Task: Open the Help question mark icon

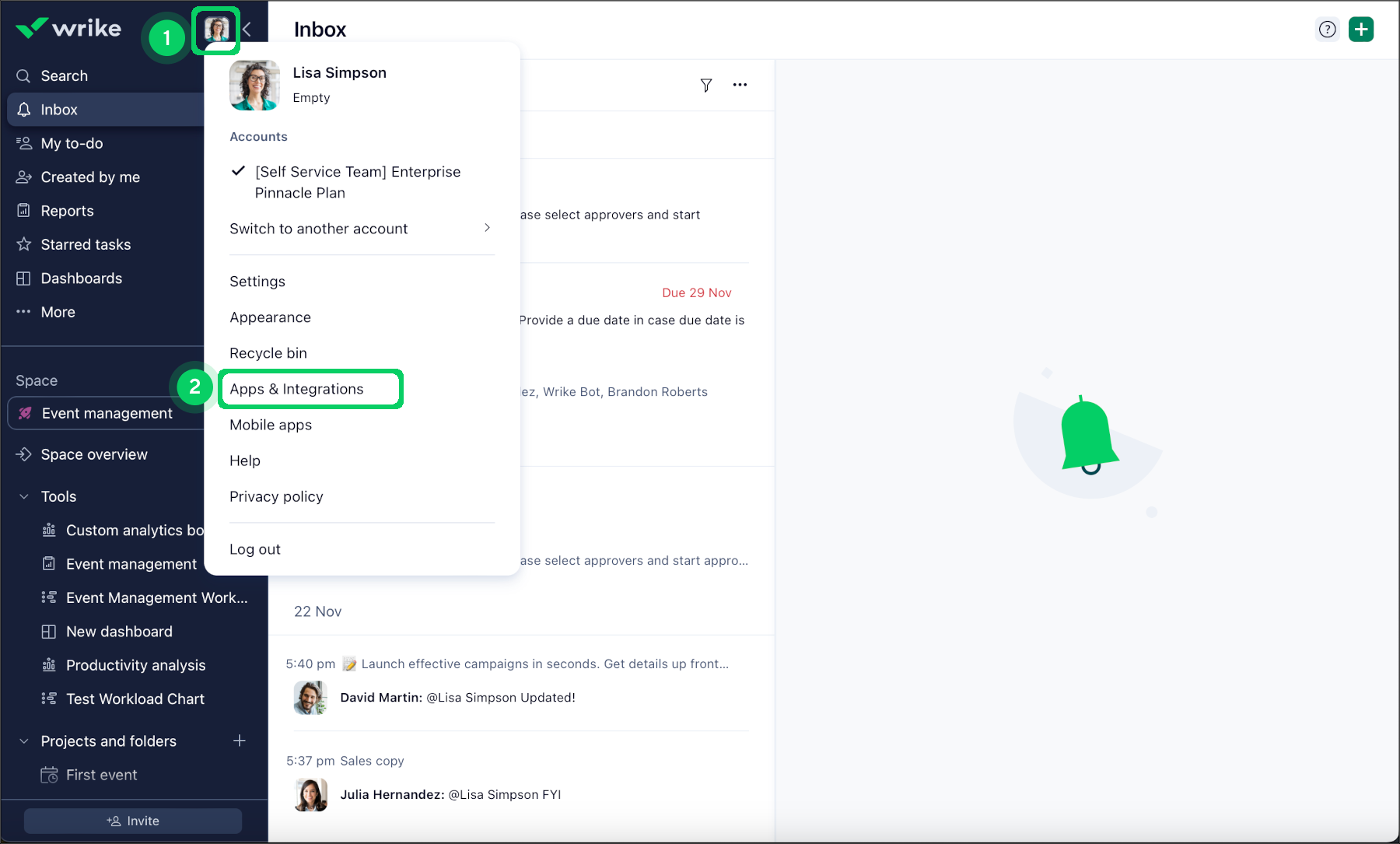Action: (1326, 29)
